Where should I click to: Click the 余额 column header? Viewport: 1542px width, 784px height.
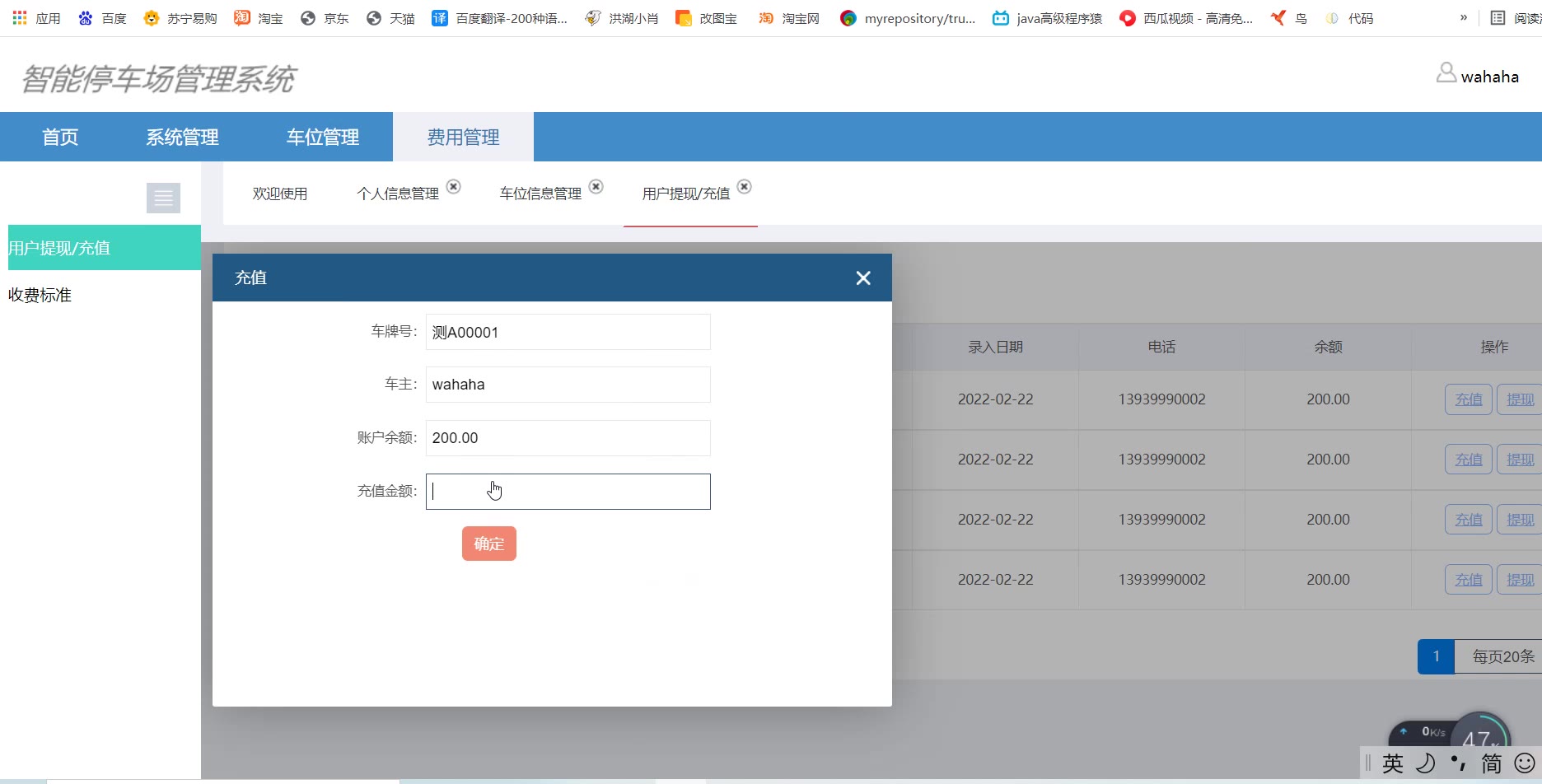(1328, 347)
